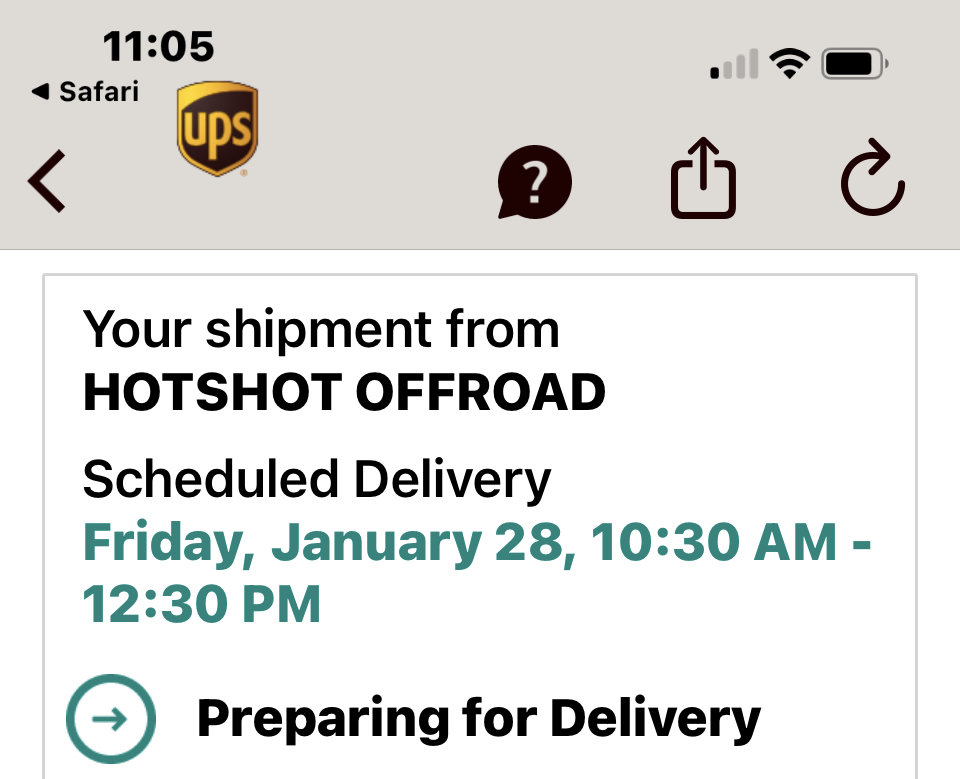Tap the small triangle beside Safari

point(40,92)
